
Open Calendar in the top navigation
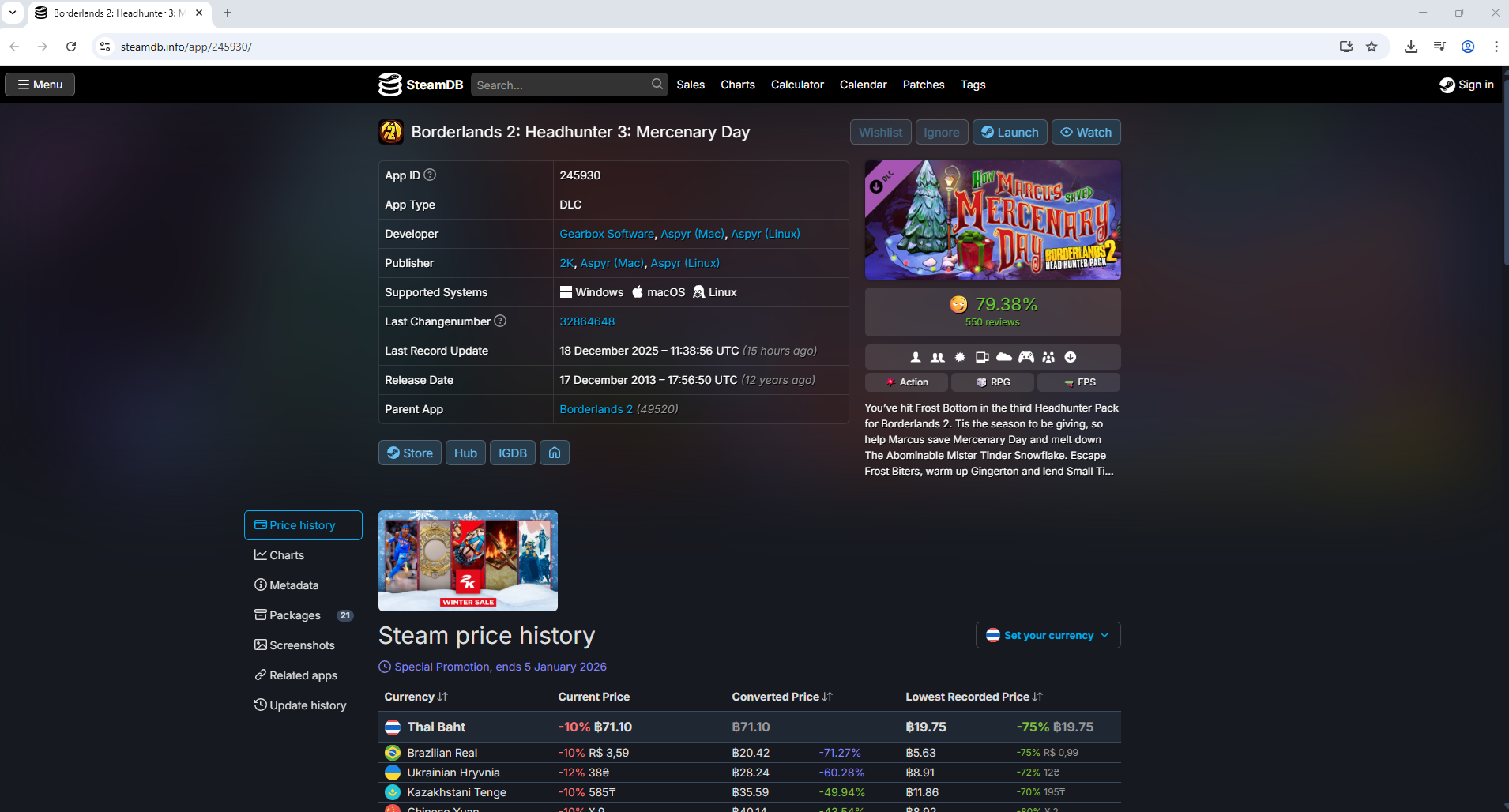tap(864, 85)
